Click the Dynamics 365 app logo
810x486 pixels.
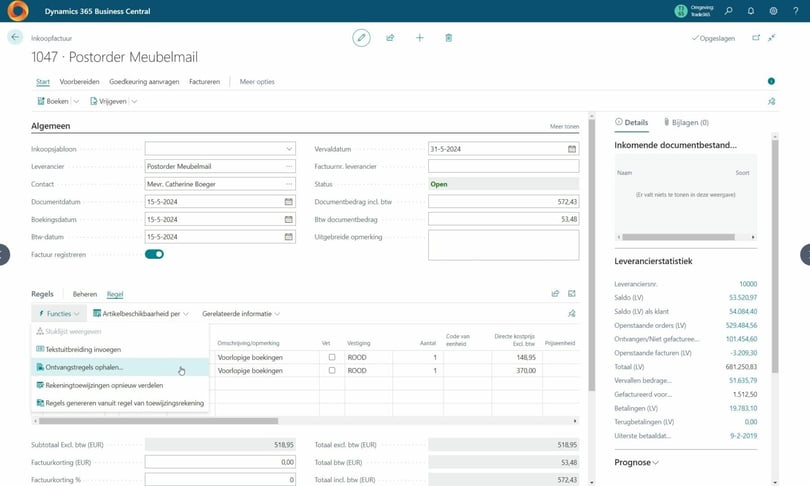[x=18, y=11]
